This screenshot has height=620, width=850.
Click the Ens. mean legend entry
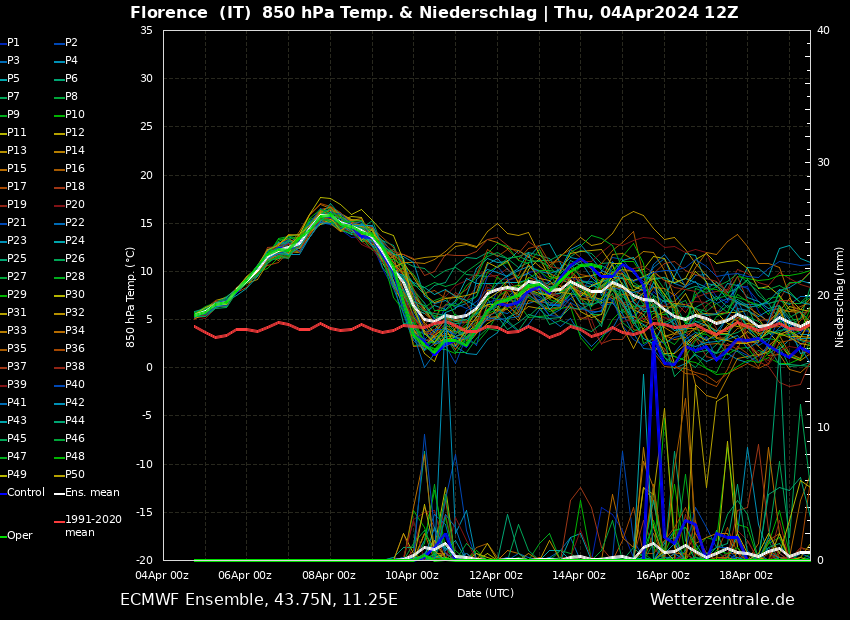87,492
